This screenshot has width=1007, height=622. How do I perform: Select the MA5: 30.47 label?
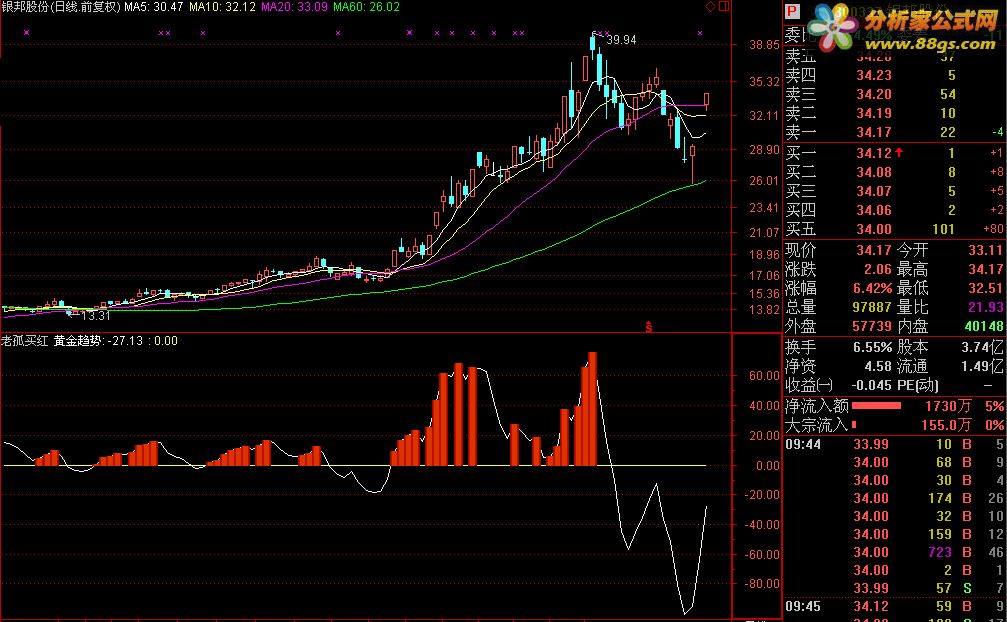click(x=153, y=7)
